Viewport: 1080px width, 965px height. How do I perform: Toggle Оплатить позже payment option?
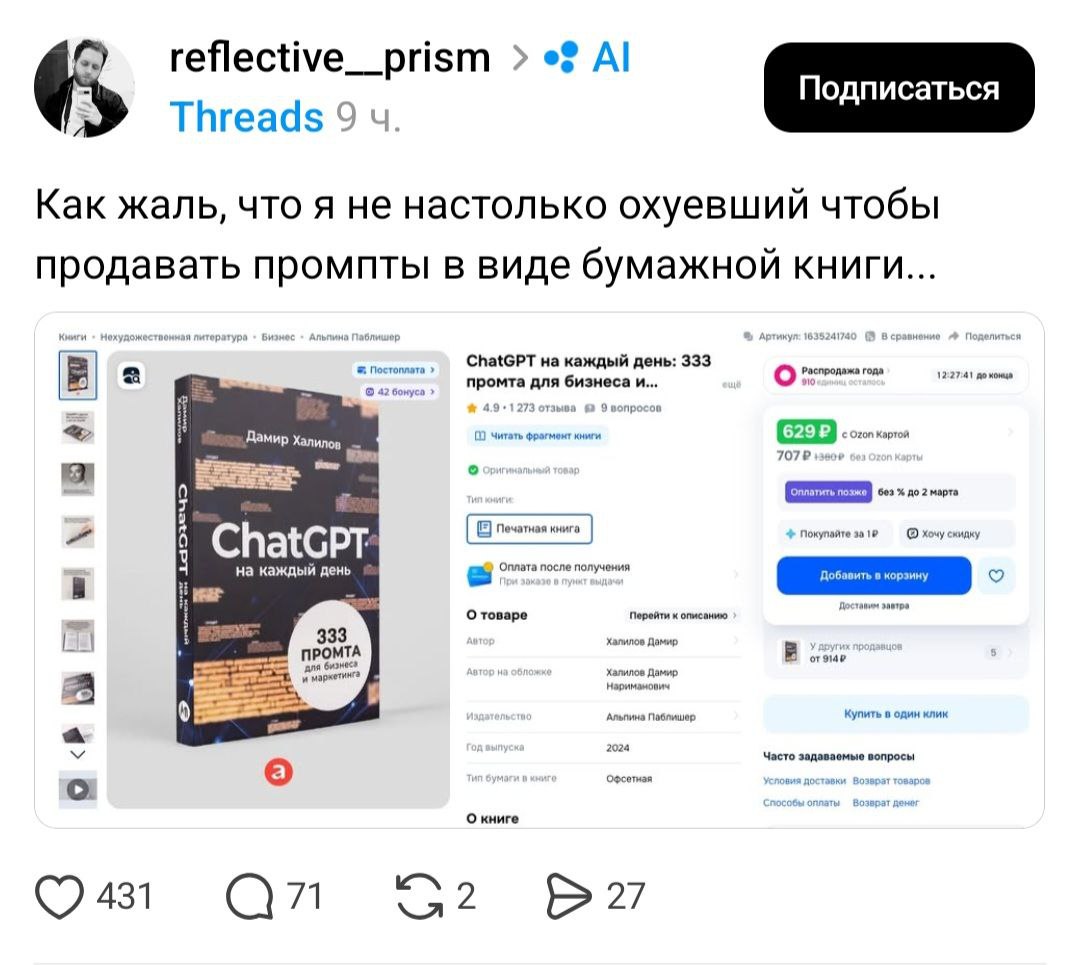pyautogui.click(x=828, y=492)
